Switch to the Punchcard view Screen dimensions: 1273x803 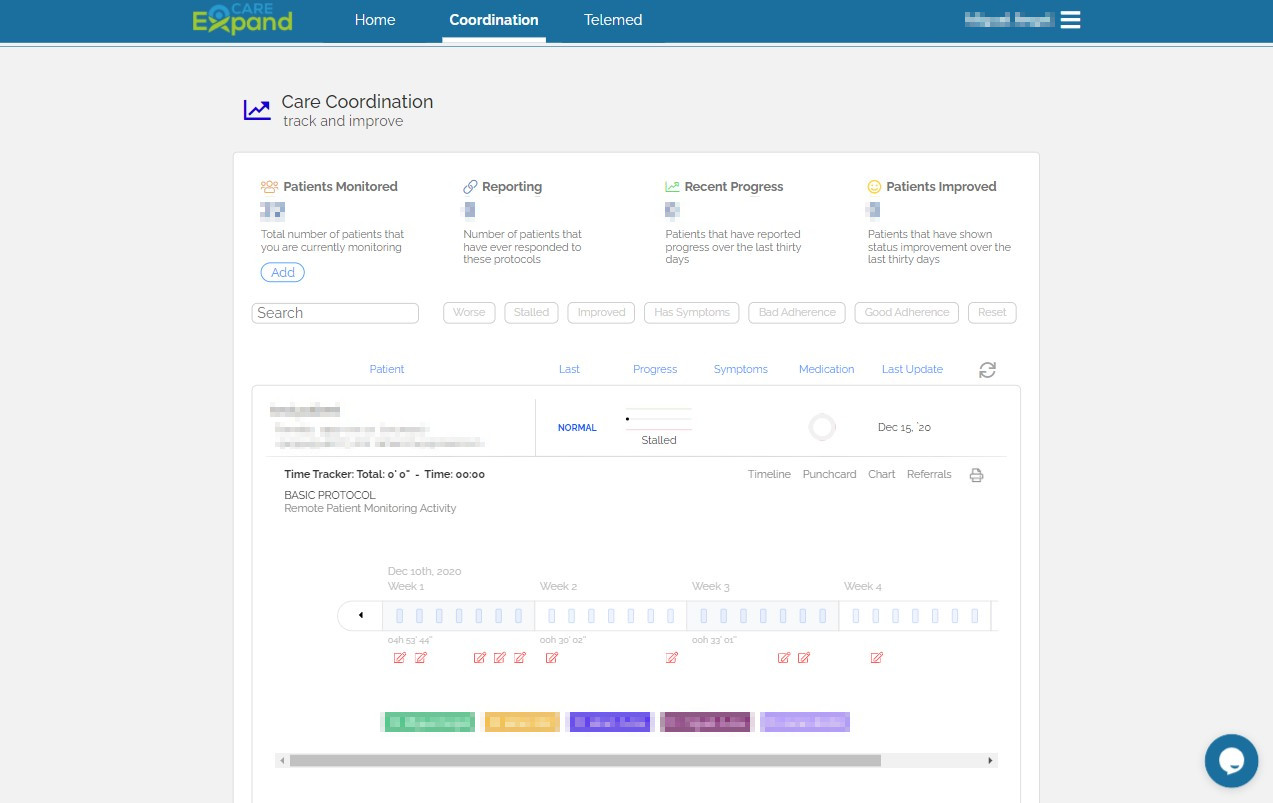pos(829,474)
